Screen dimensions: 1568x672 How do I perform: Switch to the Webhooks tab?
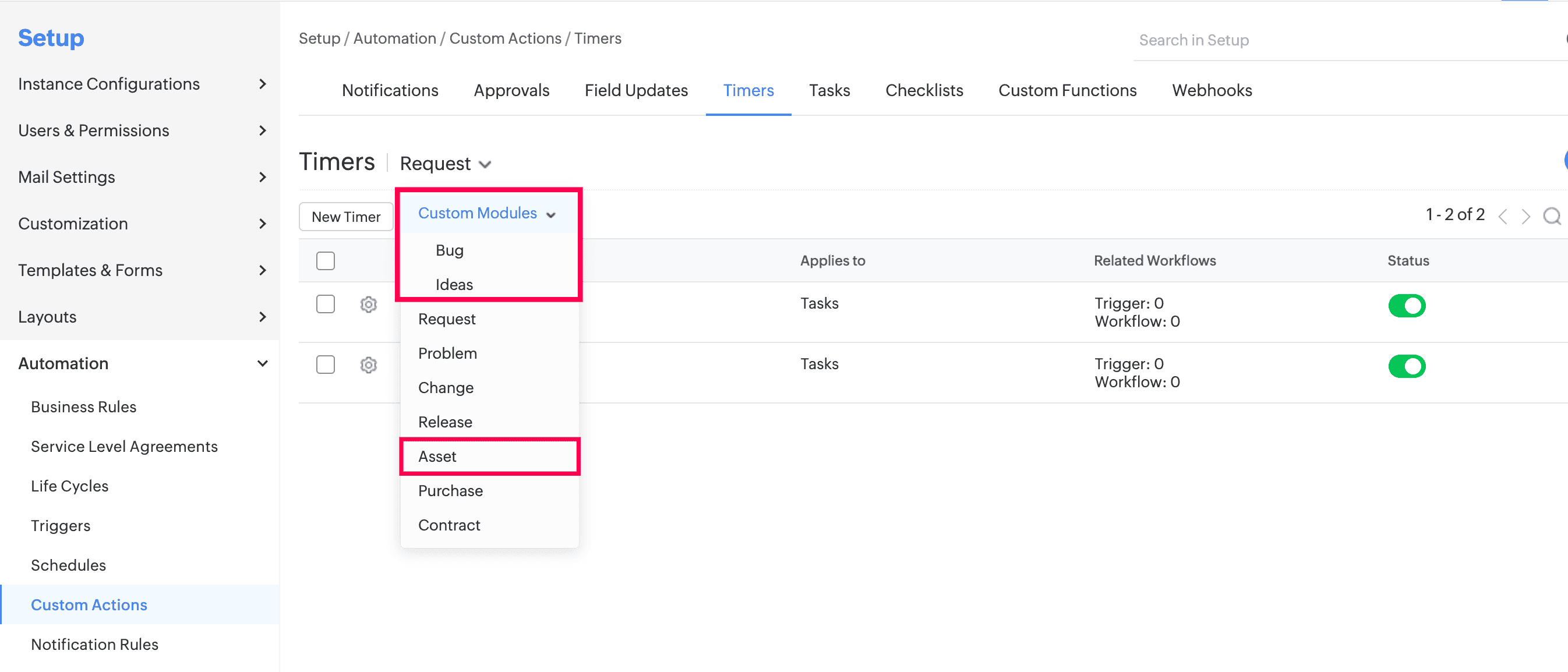pyautogui.click(x=1212, y=91)
